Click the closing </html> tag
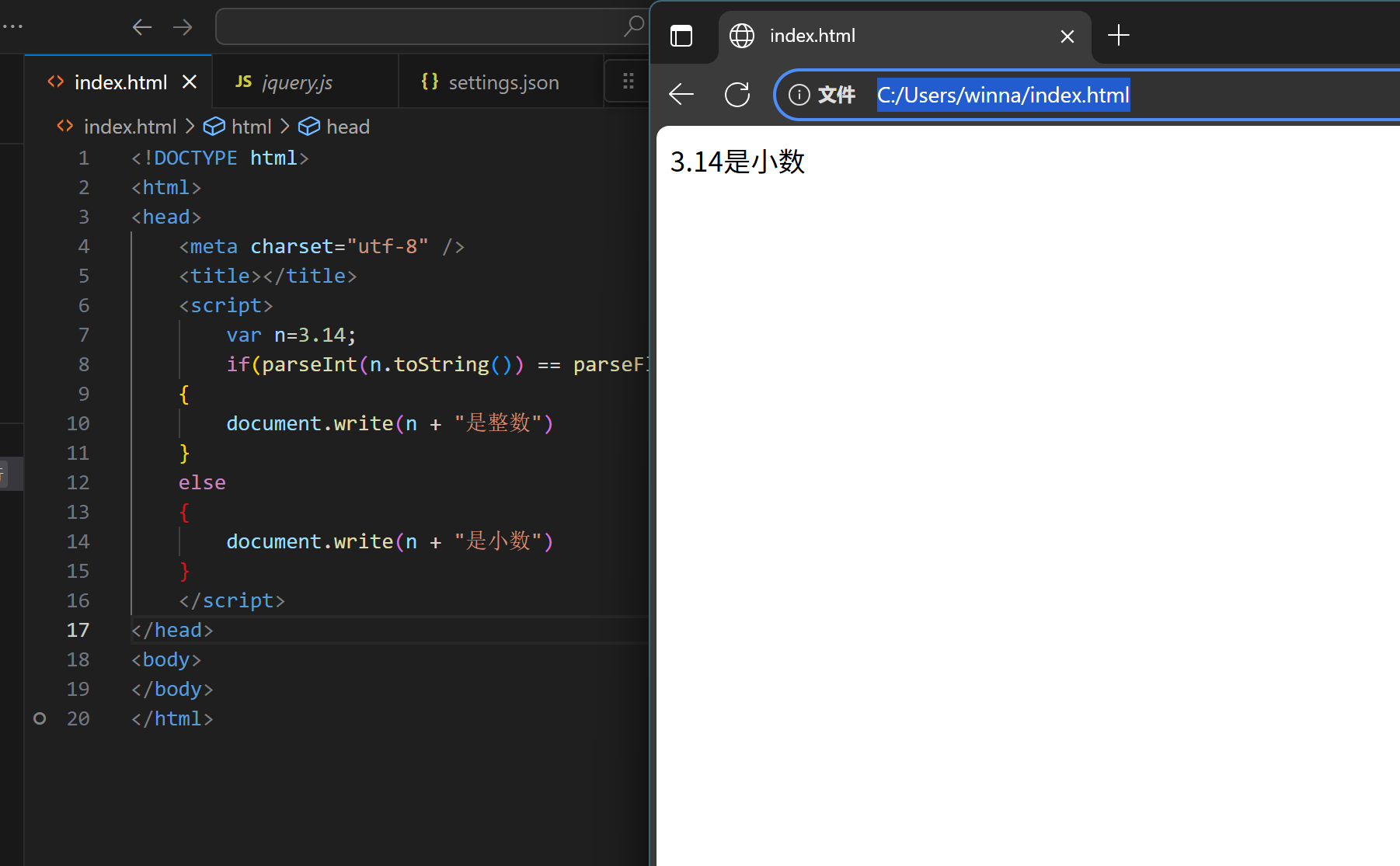This screenshot has height=866, width=1400. 172,718
